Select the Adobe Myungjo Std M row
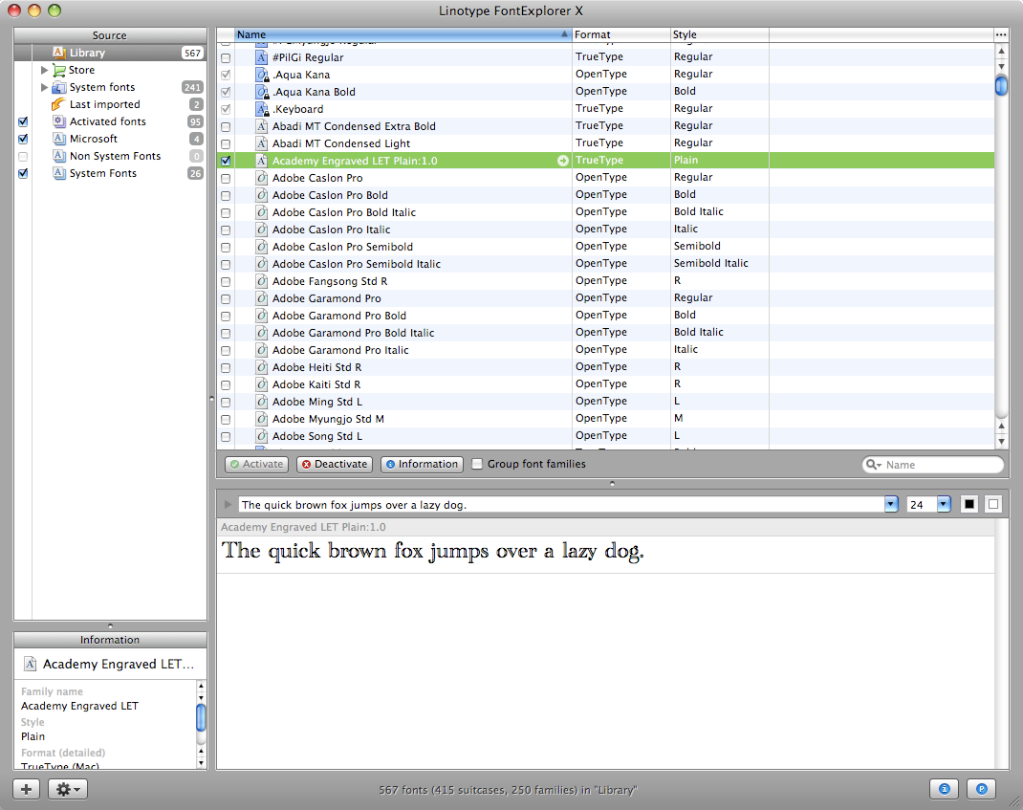The width and height of the screenshot is (1023, 810). [605, 419]
